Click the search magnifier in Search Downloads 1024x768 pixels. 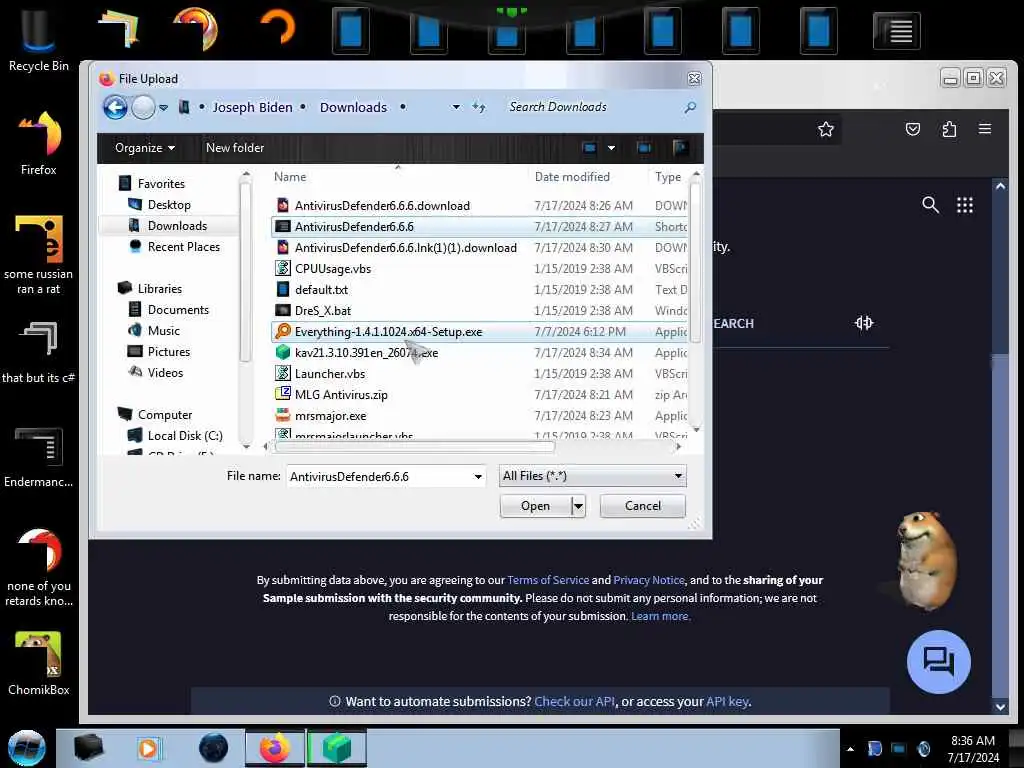pyautogui.click(x=690, y=107)
